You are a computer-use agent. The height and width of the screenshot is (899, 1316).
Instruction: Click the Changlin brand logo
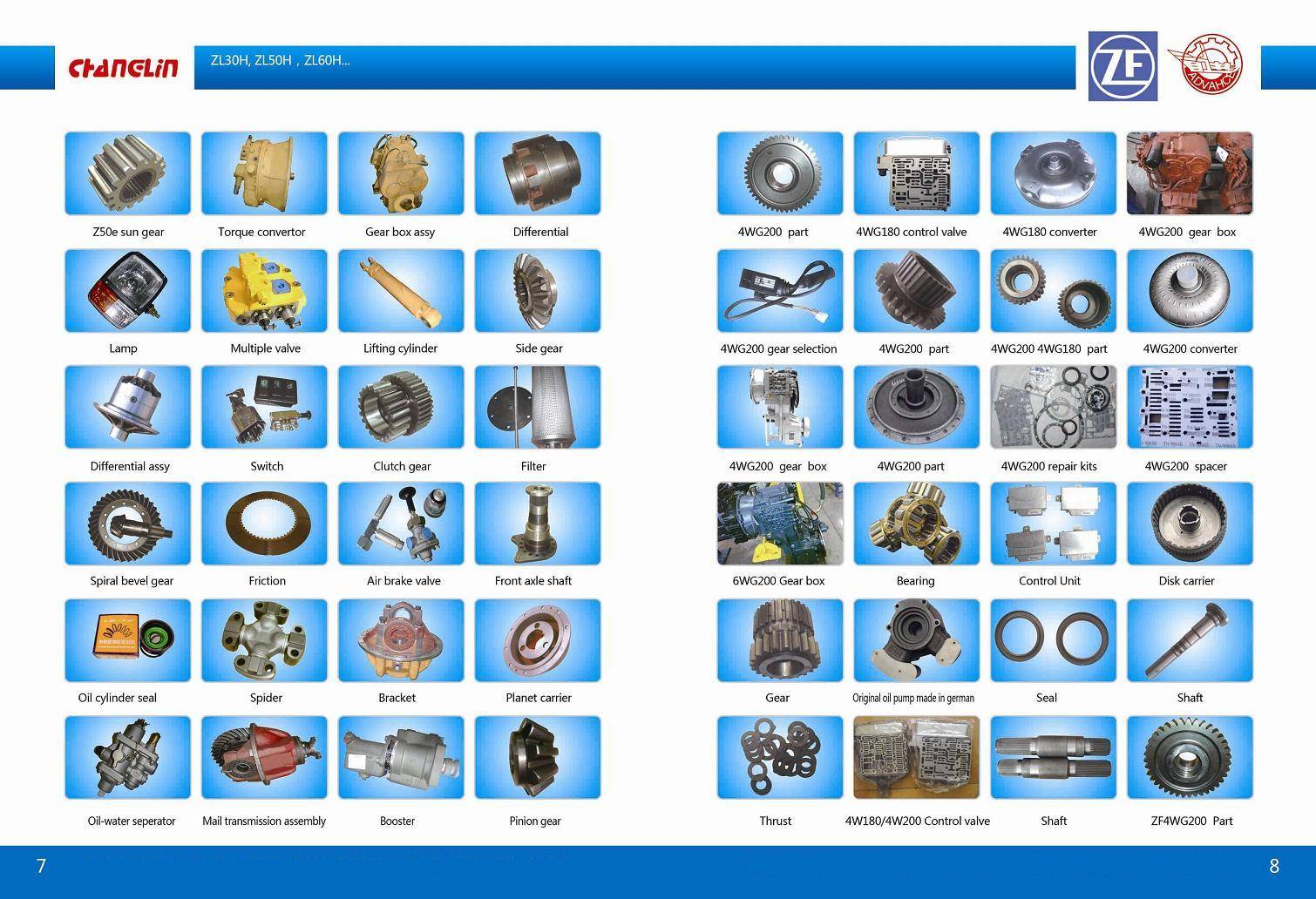pos(123,68)
